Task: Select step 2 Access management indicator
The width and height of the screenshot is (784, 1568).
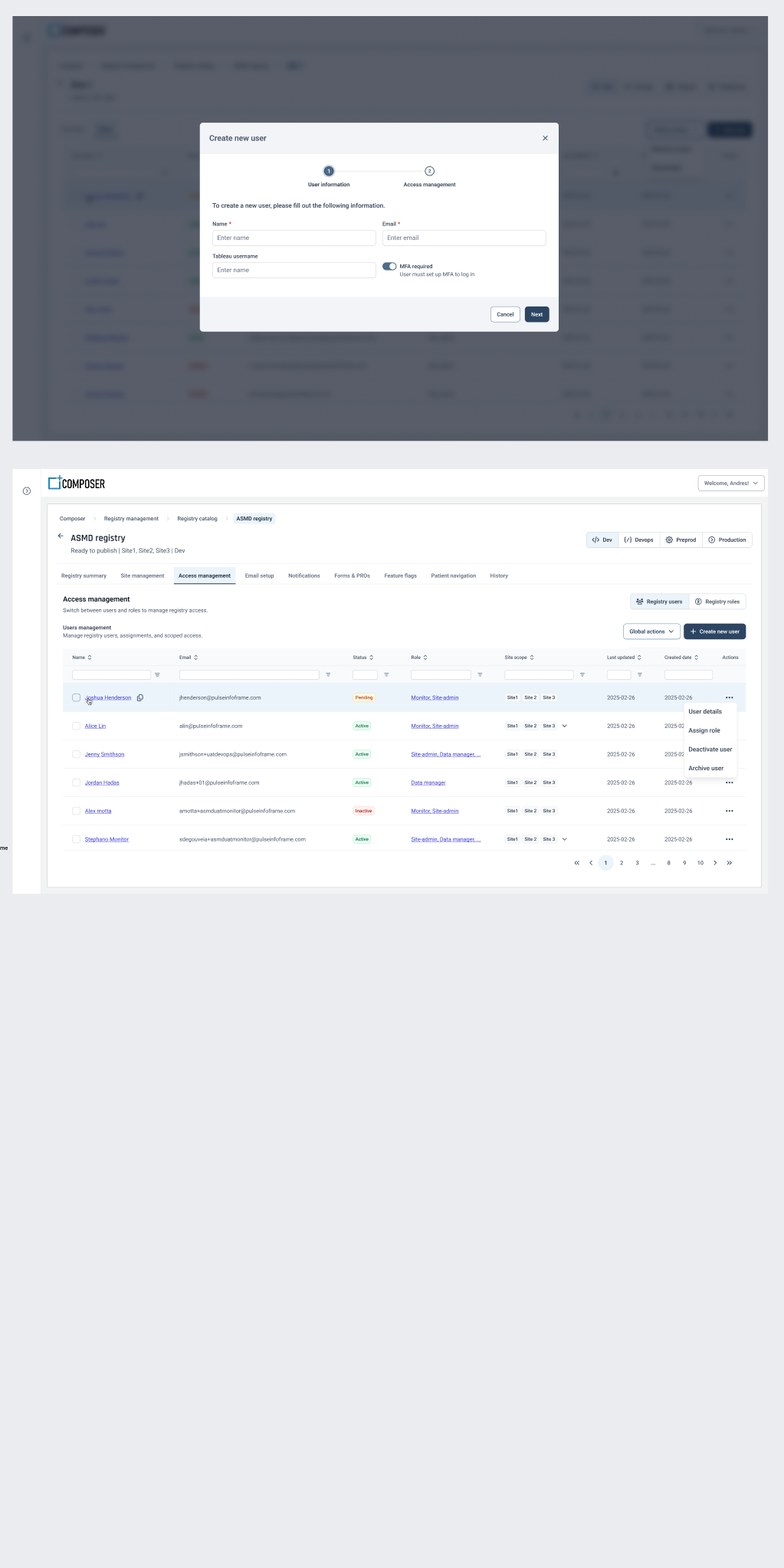Action: [x=429, y=171]
